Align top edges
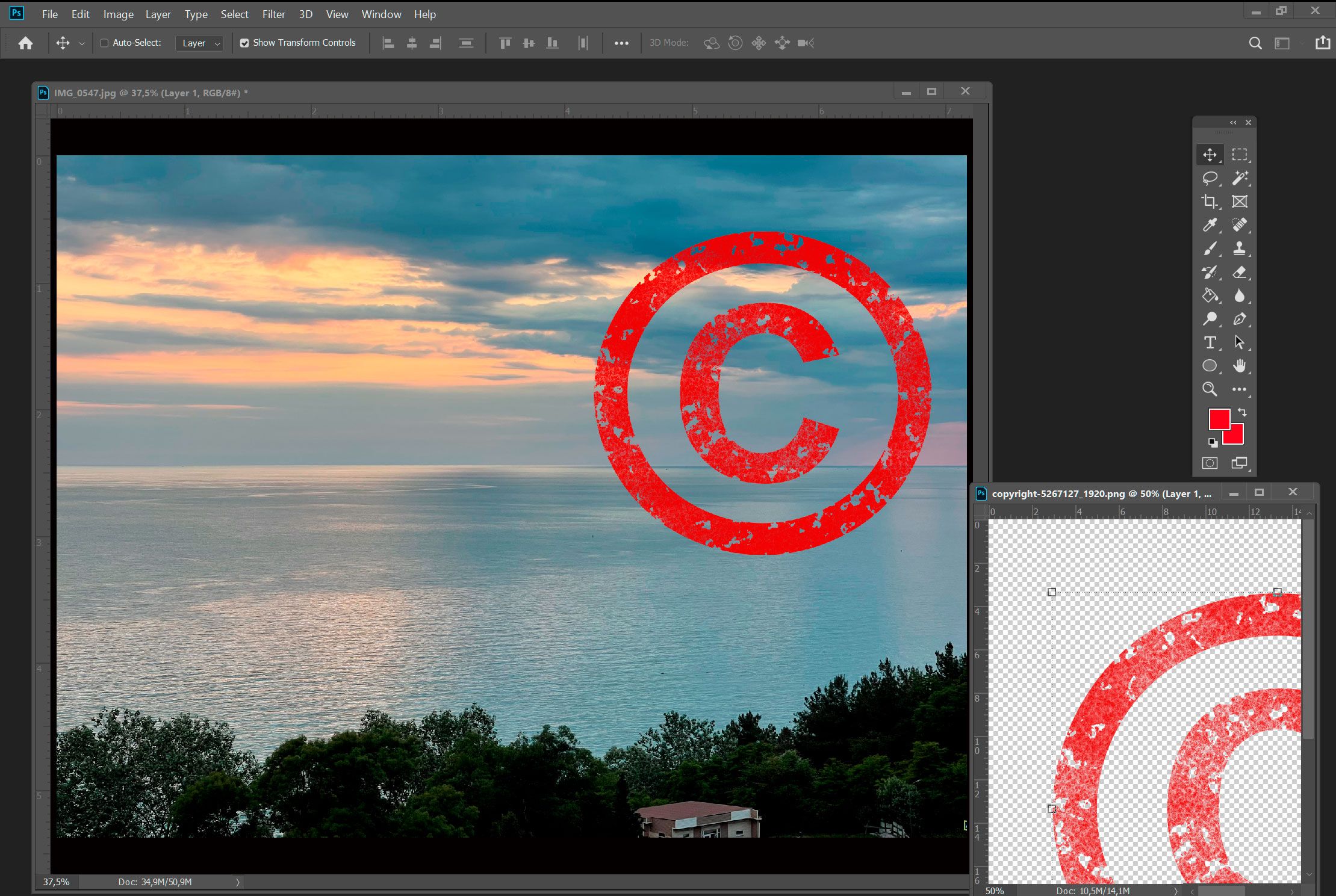The width and height of the screenshot is (1336, 896). click(x=505, y=43)
